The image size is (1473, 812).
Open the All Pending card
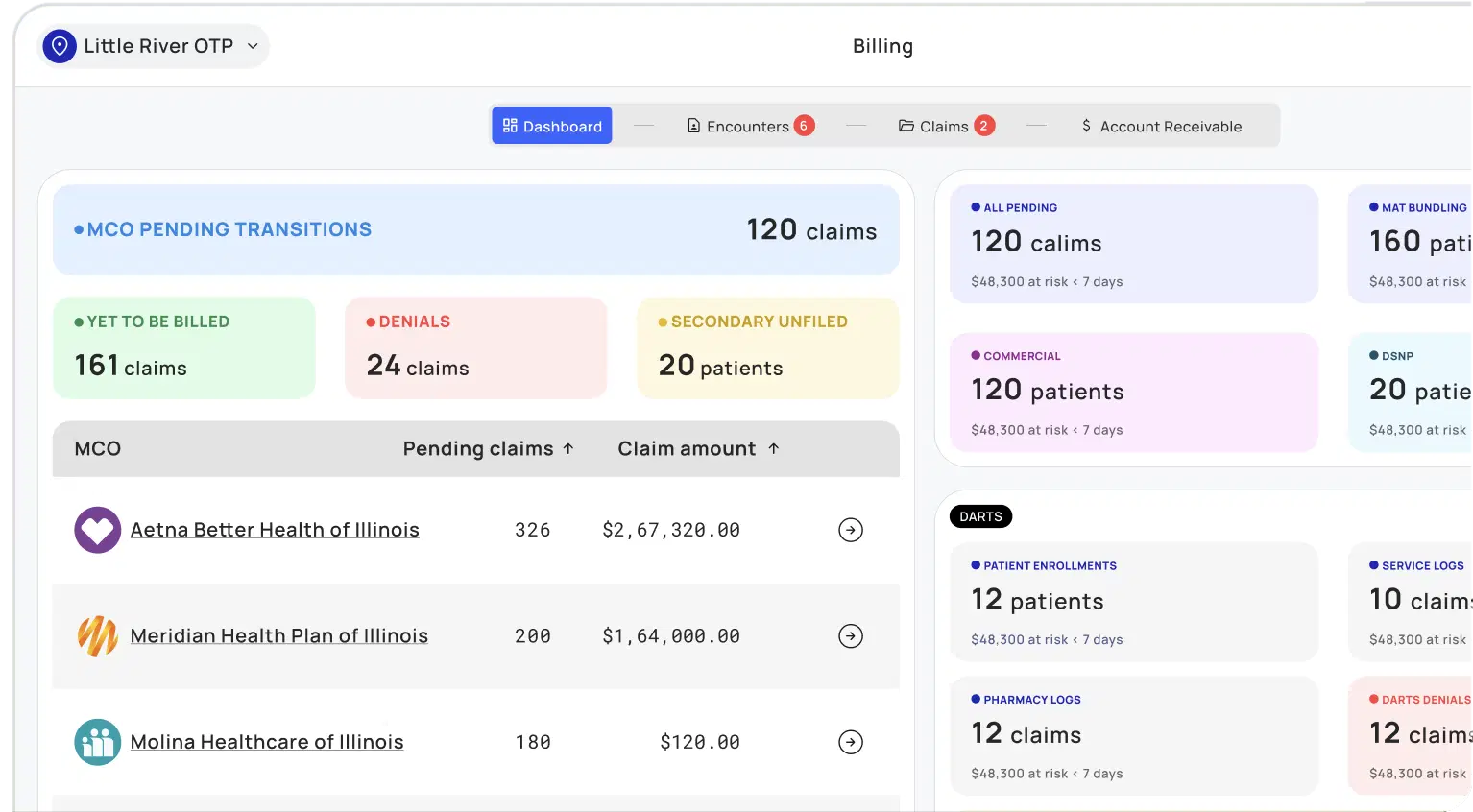point(1134,244)
